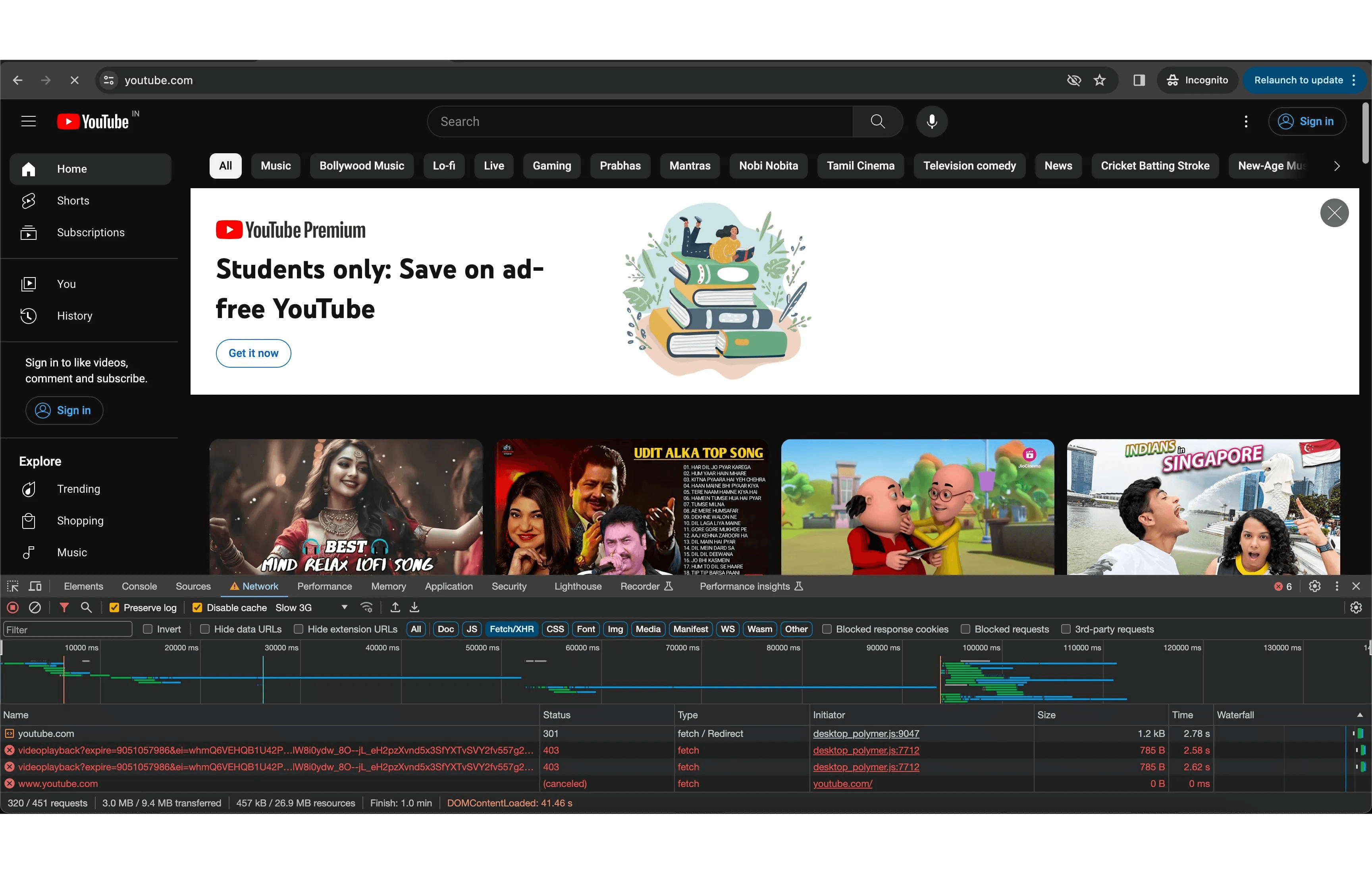The width and height of the screenshot is (1372, 887).
Task: Click the Get it now Premium button
Action: (253, 352)
